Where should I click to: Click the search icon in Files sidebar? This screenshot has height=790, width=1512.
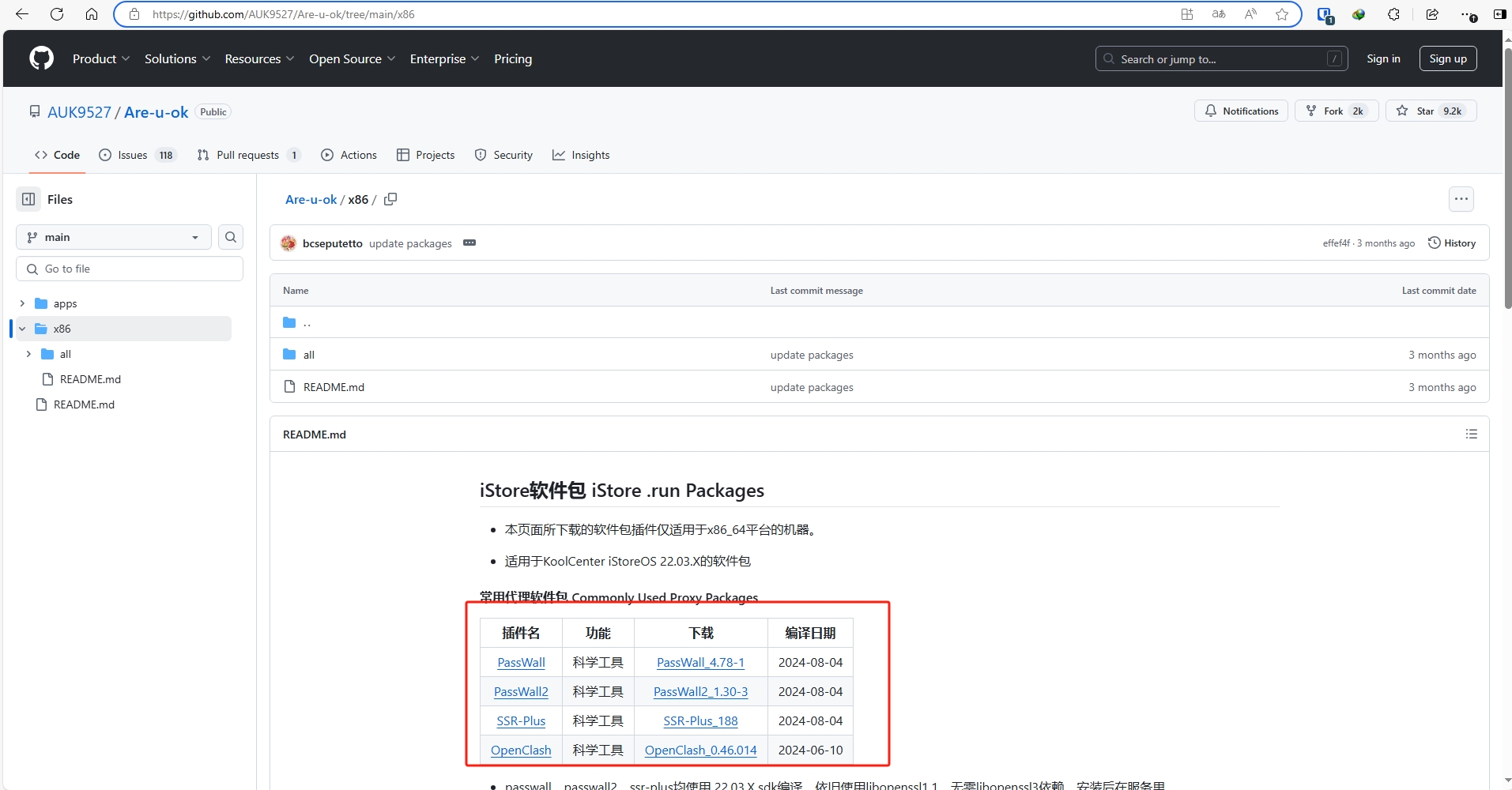tap(230, 237)
